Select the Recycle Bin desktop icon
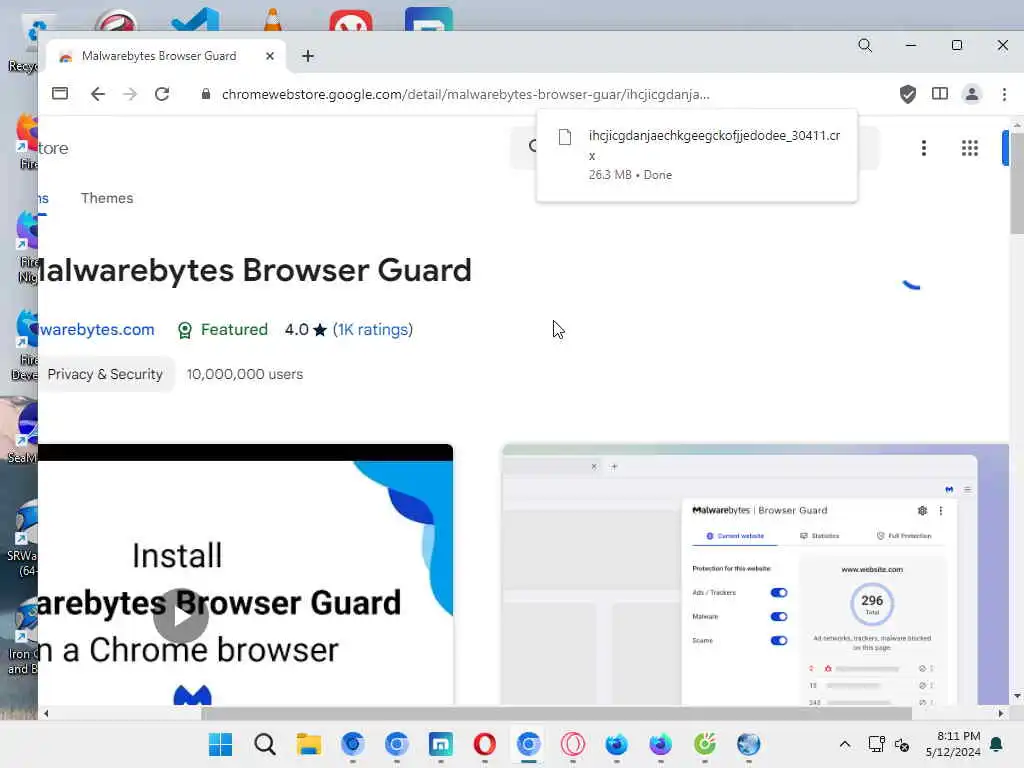Screen dimensions: 1024x768 (x=23, y=42)
